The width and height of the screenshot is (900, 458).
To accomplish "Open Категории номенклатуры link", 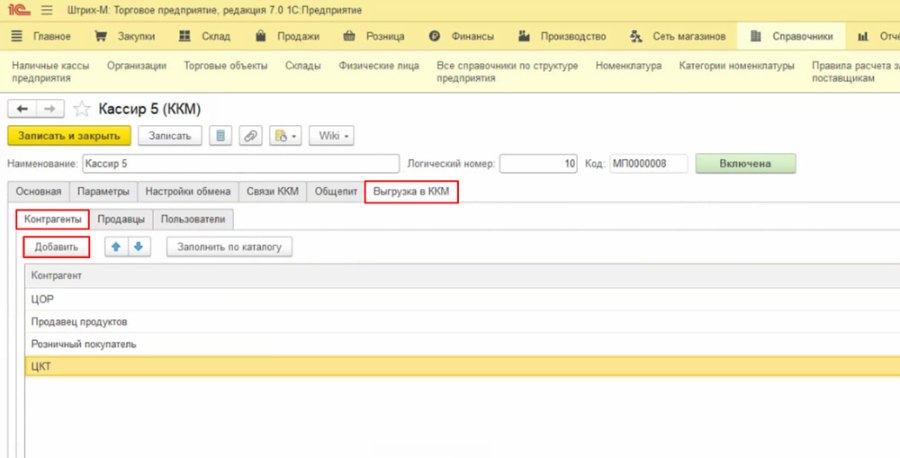I will click(x=736, y=65).
